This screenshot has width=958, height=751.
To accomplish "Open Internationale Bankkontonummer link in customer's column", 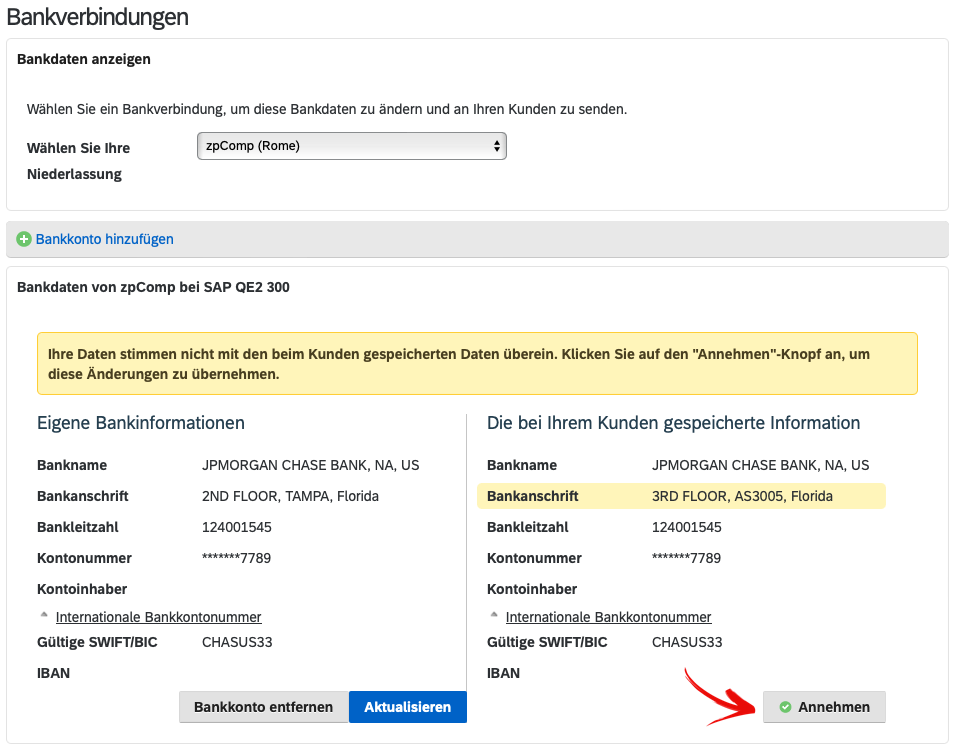I will [x=608, y=618].
